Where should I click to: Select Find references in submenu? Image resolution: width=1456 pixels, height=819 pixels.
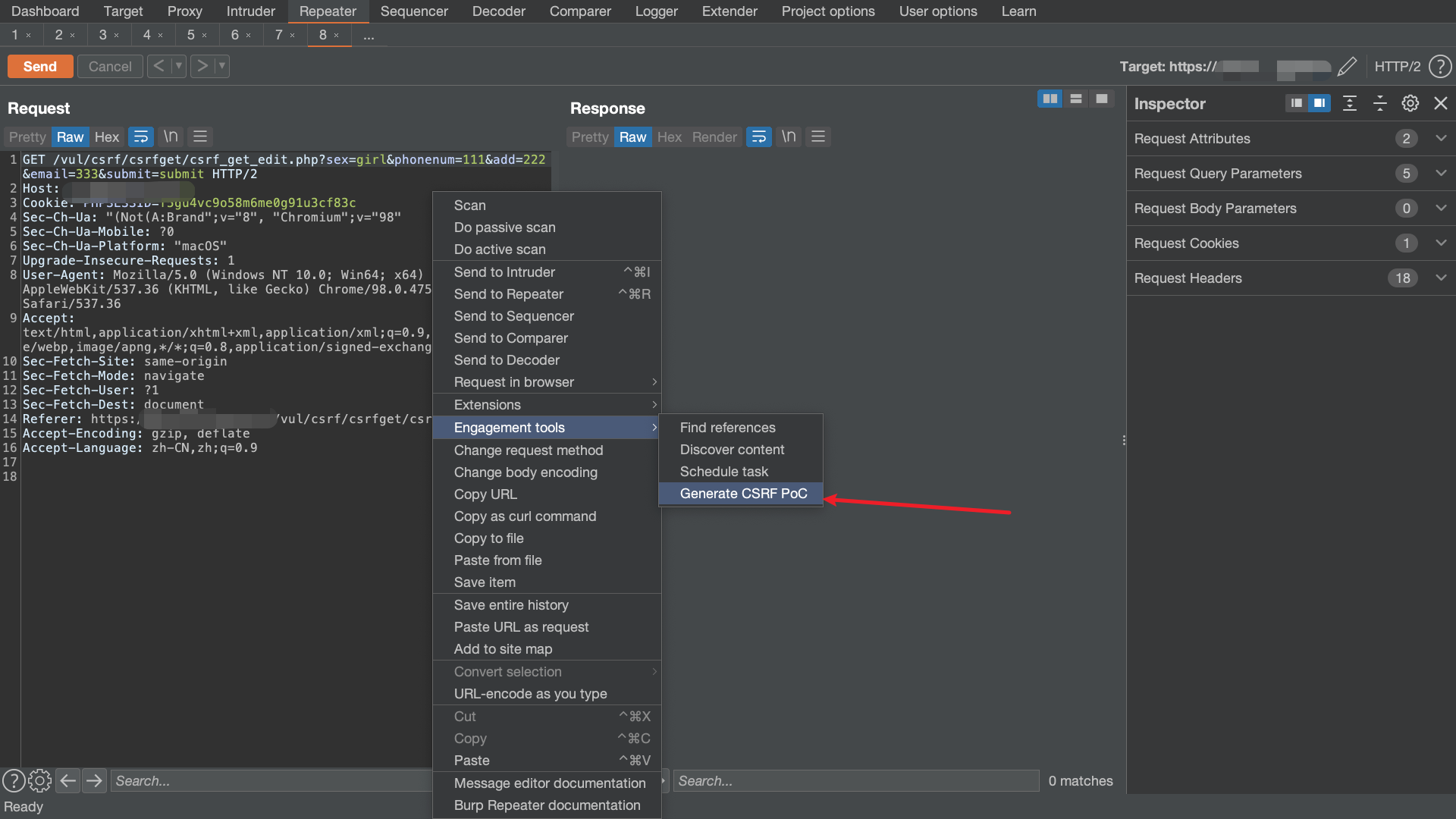pyautogui.click(x=741, y=428)
